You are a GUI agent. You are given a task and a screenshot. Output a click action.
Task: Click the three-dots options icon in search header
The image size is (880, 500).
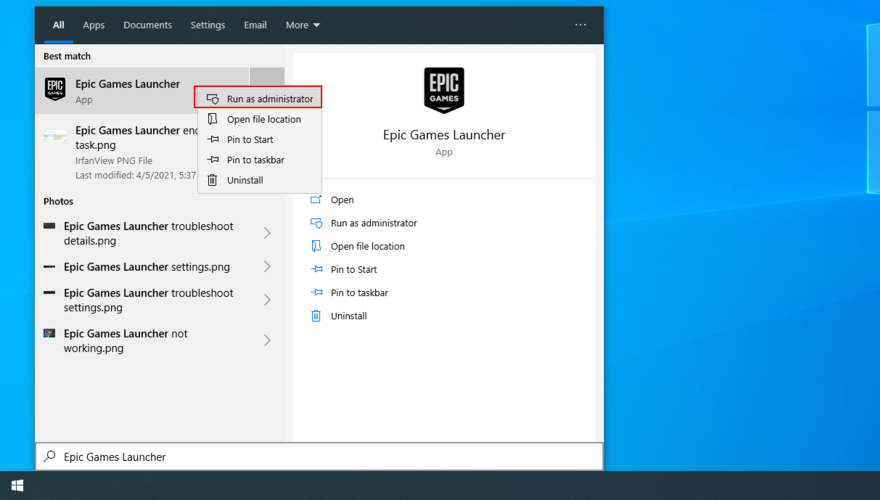580,25
